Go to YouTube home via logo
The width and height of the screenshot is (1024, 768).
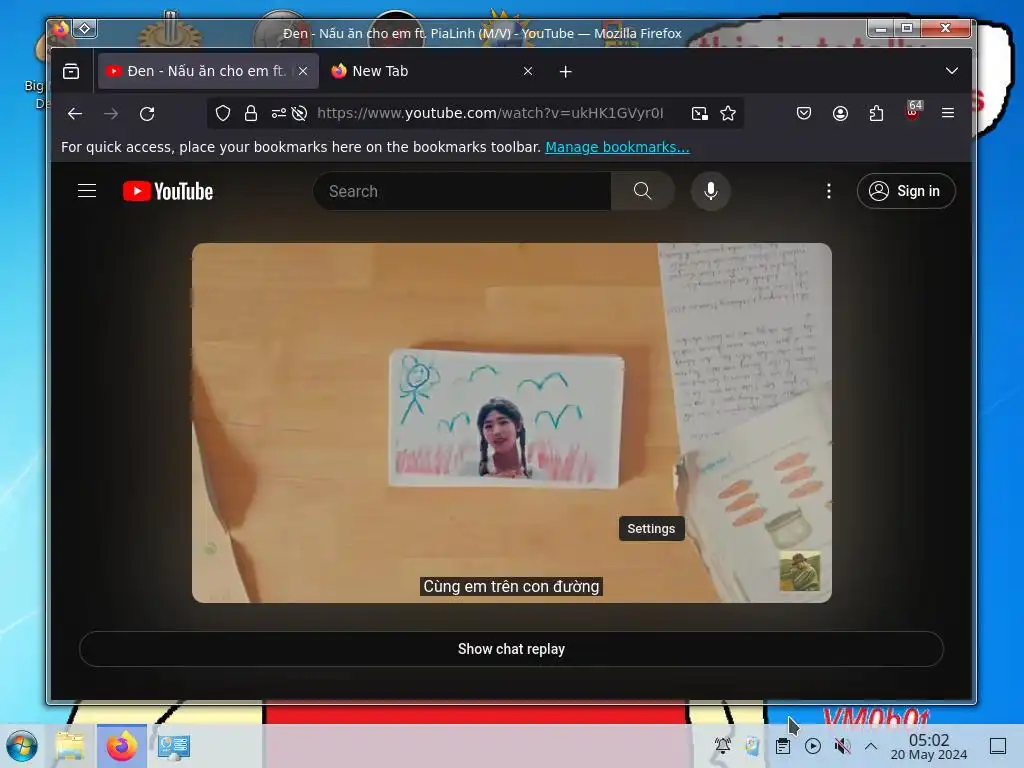168,191
